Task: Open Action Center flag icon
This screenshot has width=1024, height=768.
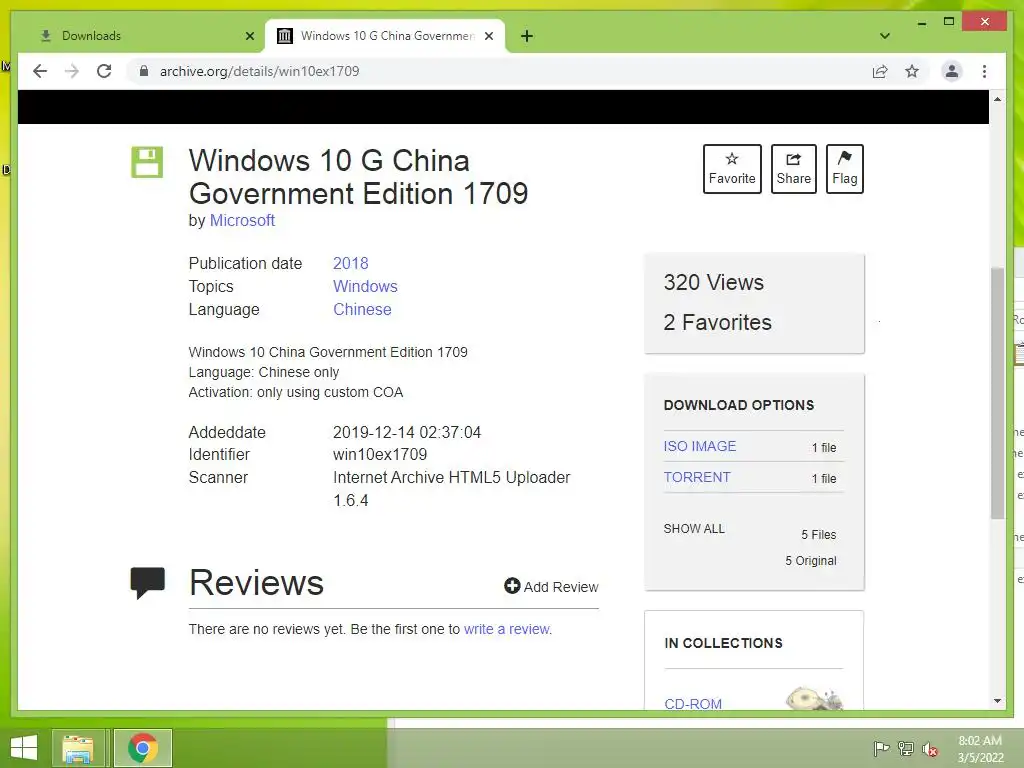Action: click(881, 748)
